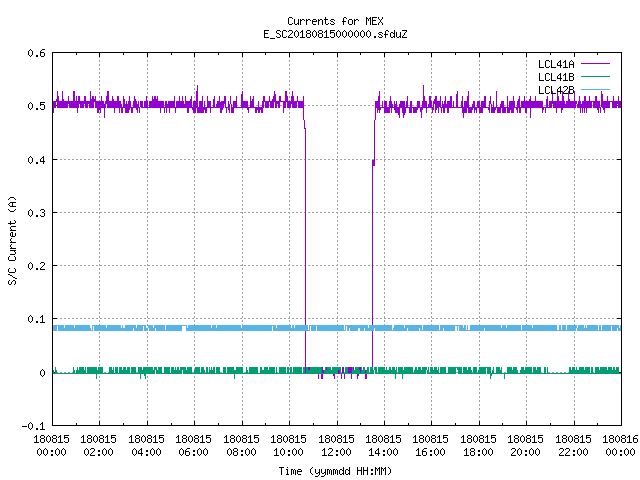Click the x-axis label 'Time (yymmdd HH:MM)'

click(335, 471)
